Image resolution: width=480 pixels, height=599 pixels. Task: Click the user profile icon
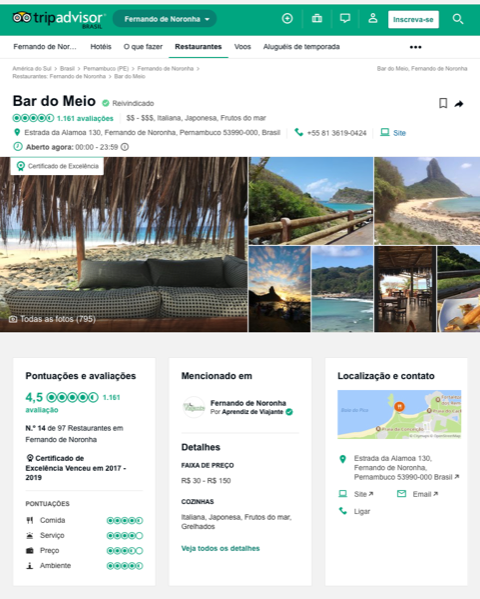tap(373, 18)
